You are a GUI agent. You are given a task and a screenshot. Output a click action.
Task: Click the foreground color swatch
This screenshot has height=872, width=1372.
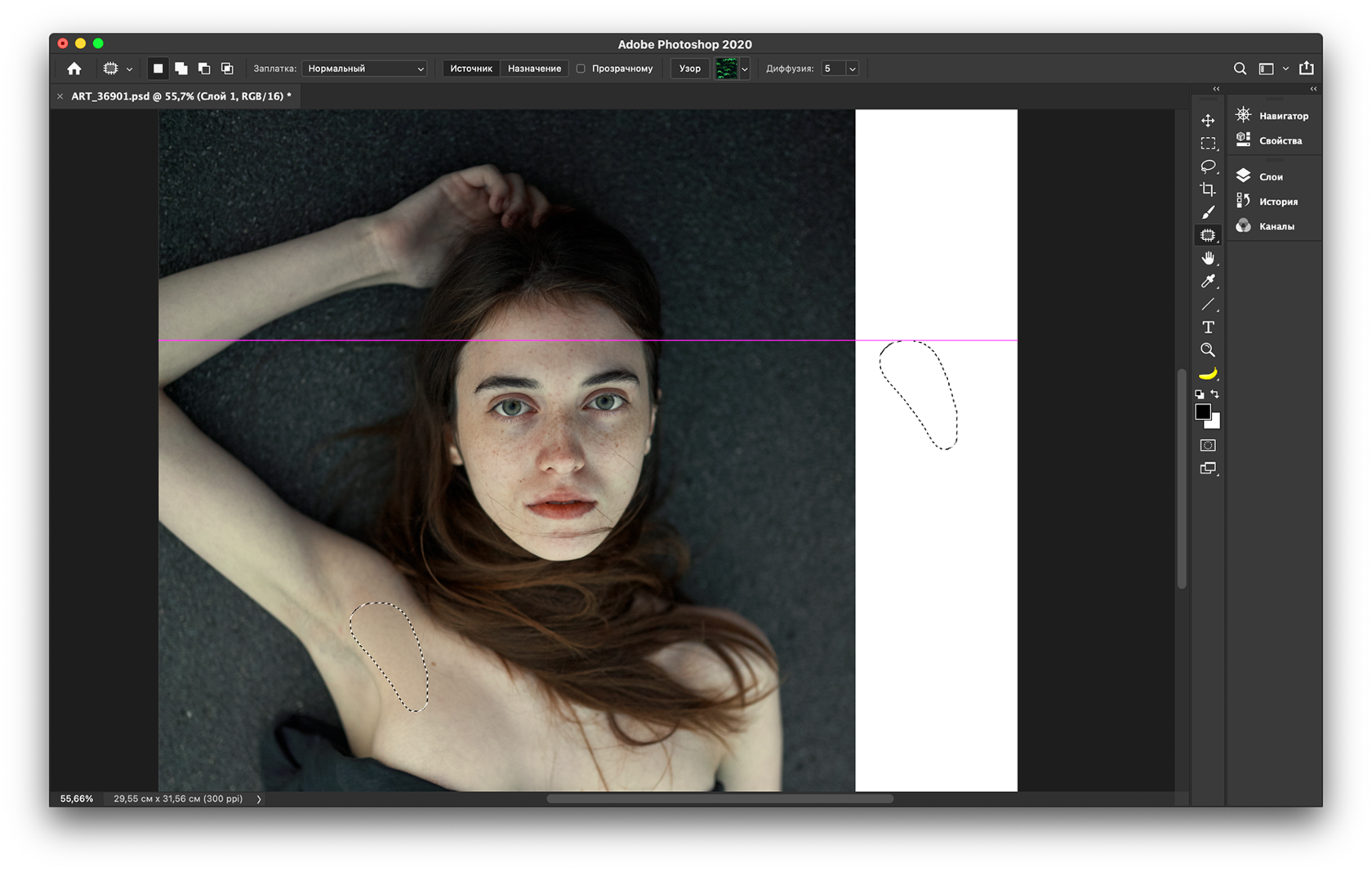click(x=1203, y=412)
